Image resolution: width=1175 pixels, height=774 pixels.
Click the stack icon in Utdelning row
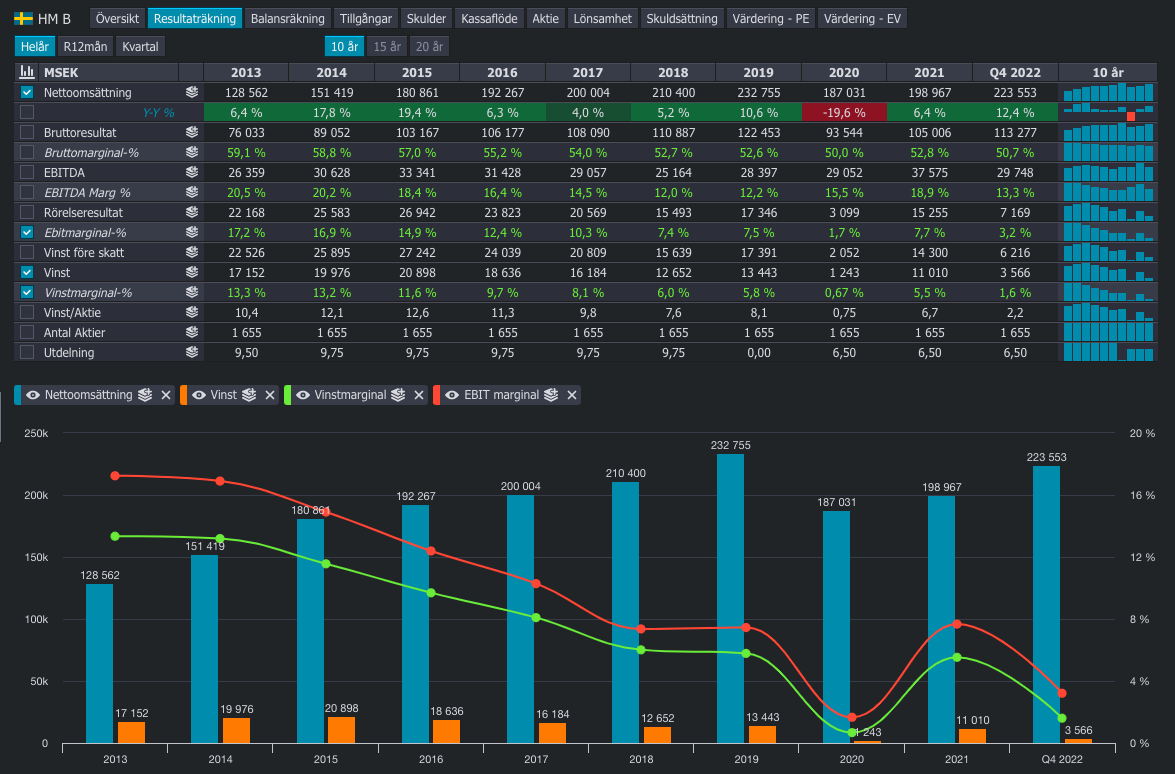[191, 352]
